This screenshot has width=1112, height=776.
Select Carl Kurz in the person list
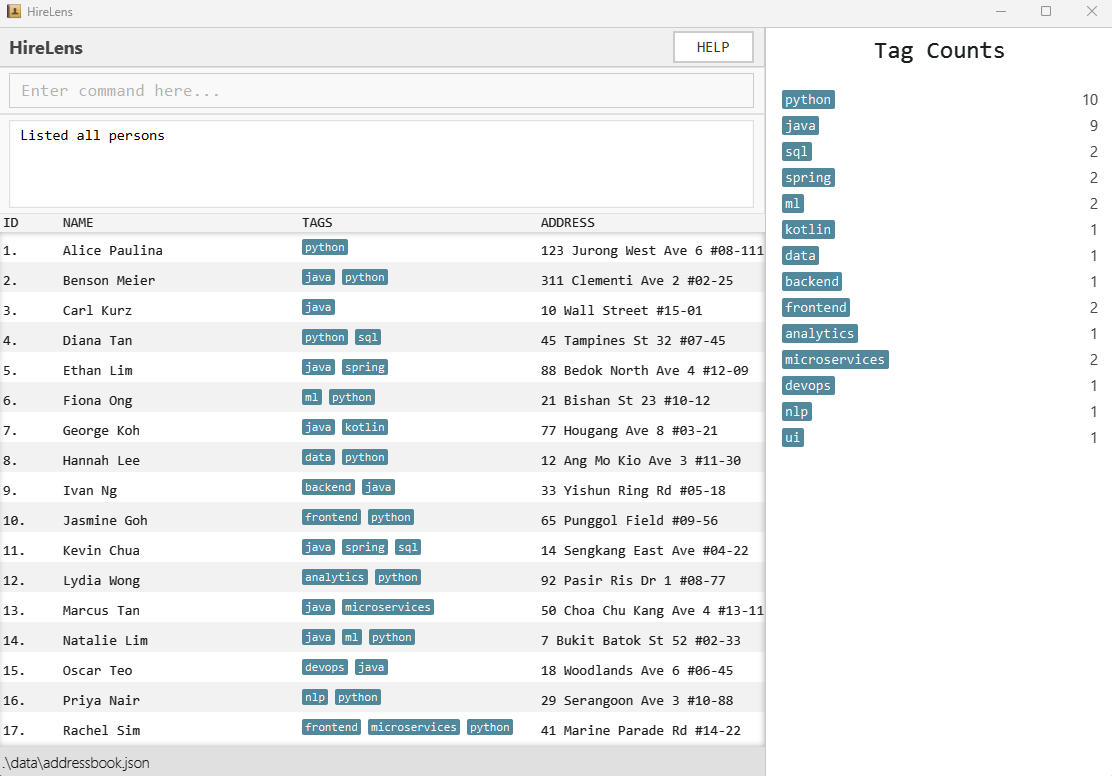97,310
